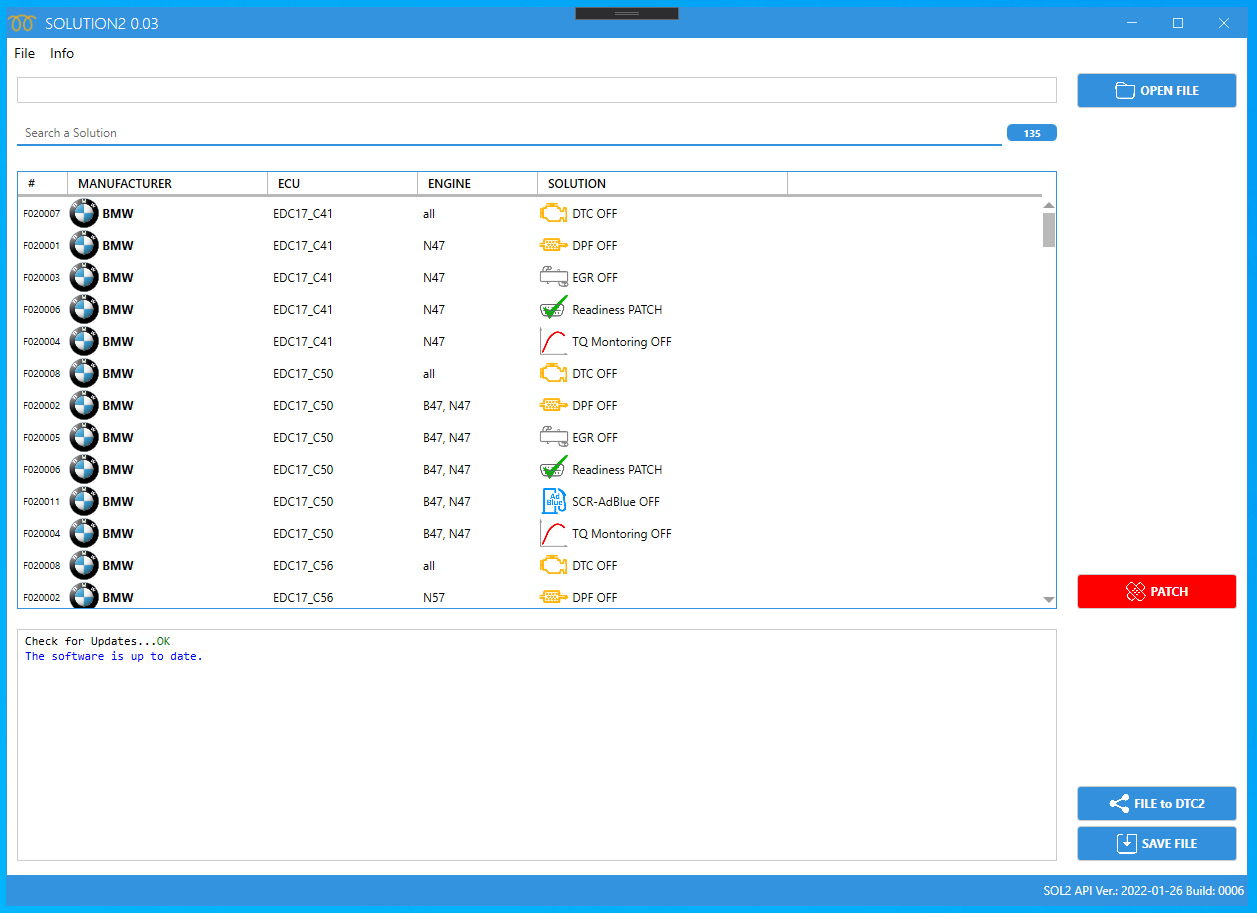Click the solution list scrollbar thumb
The height and width of the screenshot is (913, 1257).
[1049, 229]
